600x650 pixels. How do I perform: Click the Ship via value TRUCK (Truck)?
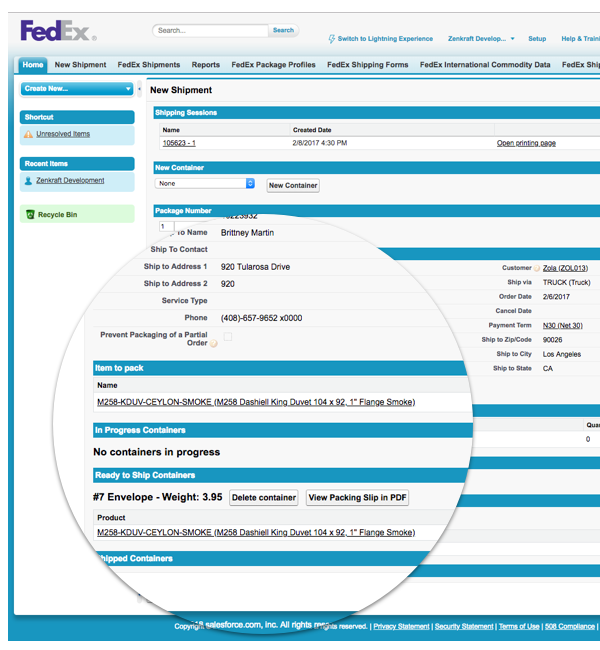(x=567, y=283)
